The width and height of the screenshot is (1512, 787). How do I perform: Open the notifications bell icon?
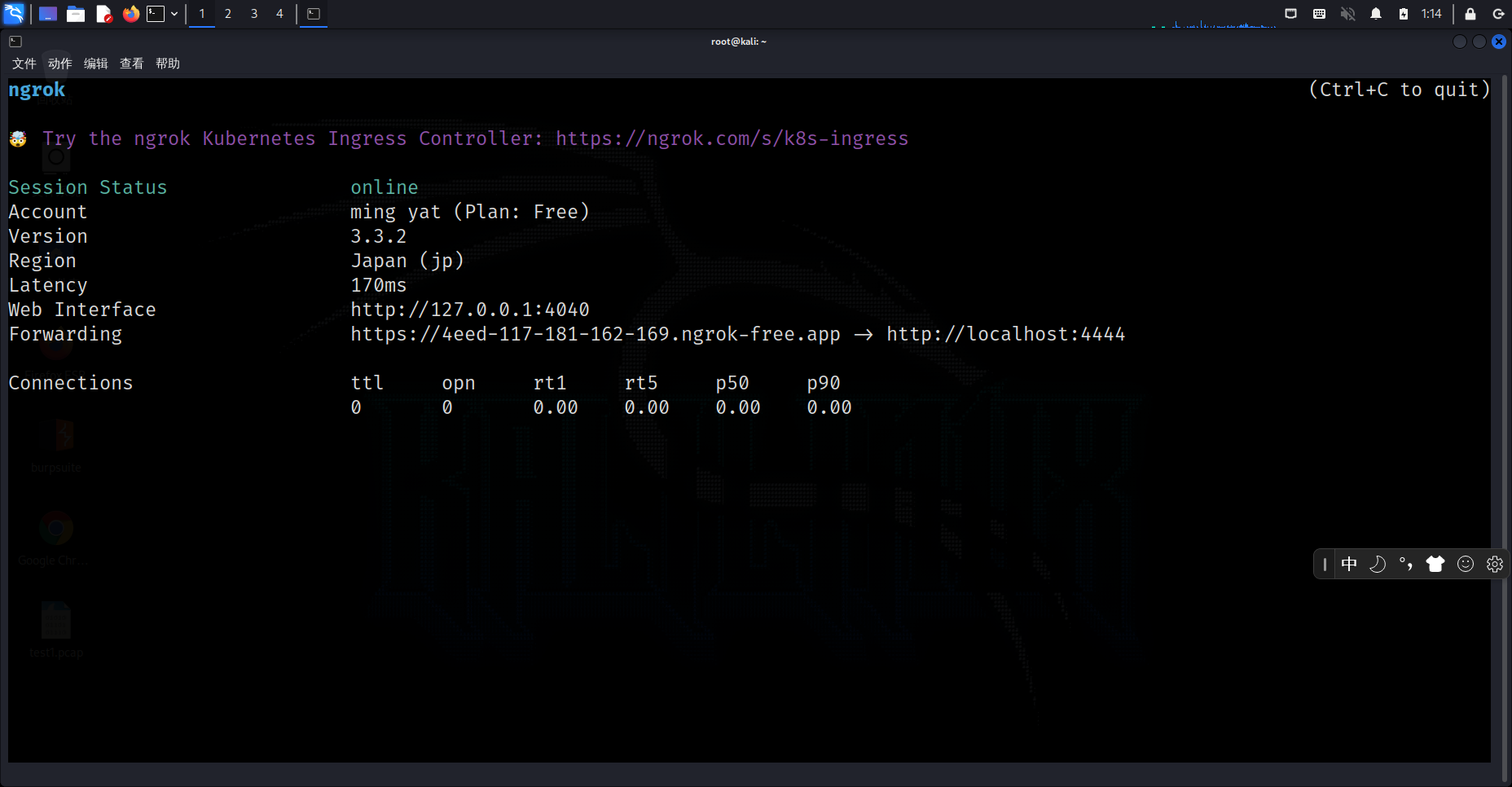[x=1376, y=14]
